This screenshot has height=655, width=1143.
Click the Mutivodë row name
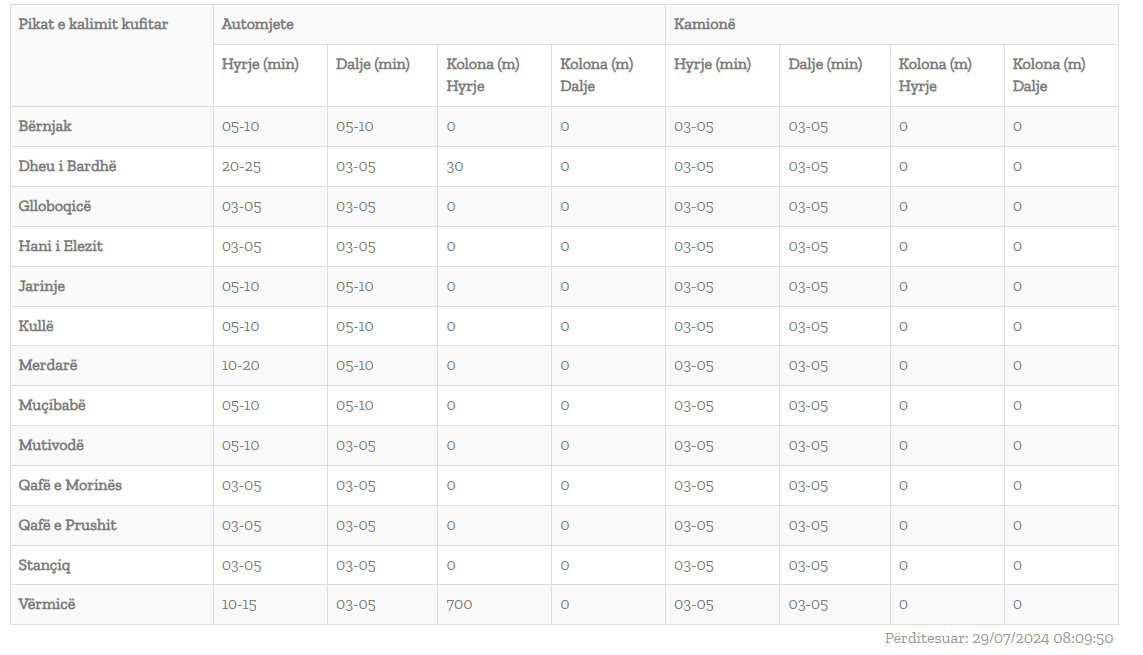(51, 445)
